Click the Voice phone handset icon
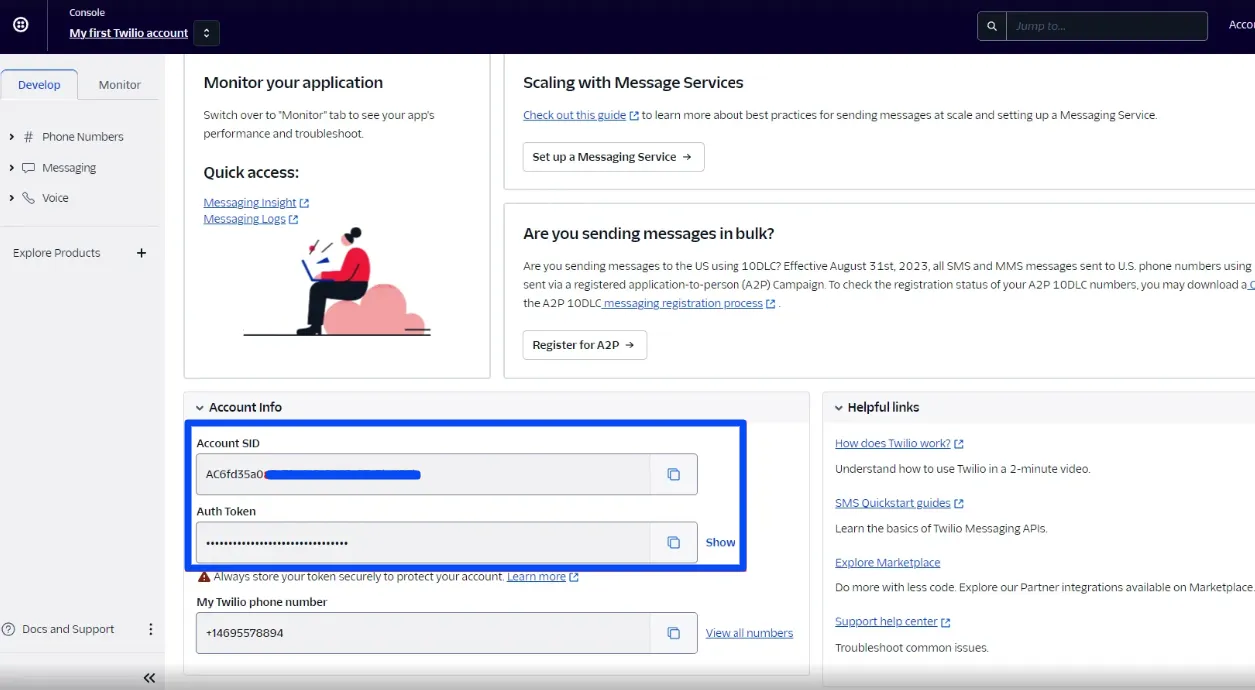The image size is (1255, 690). coord(28,198)
